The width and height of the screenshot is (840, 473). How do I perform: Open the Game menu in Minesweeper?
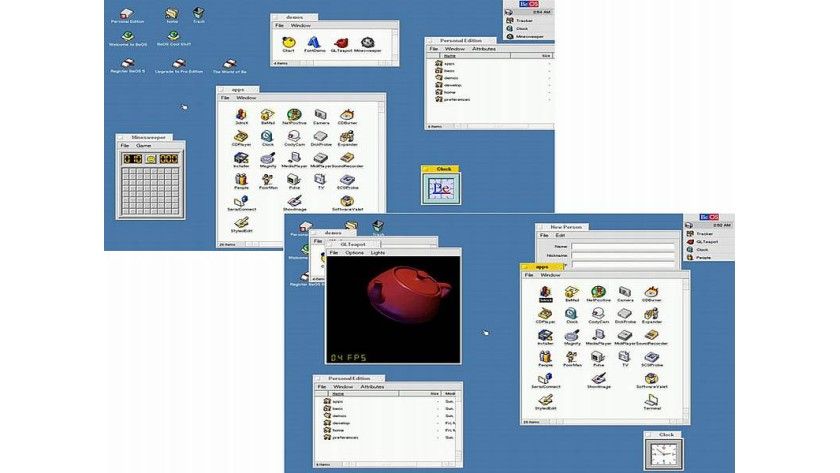(144, 146)
